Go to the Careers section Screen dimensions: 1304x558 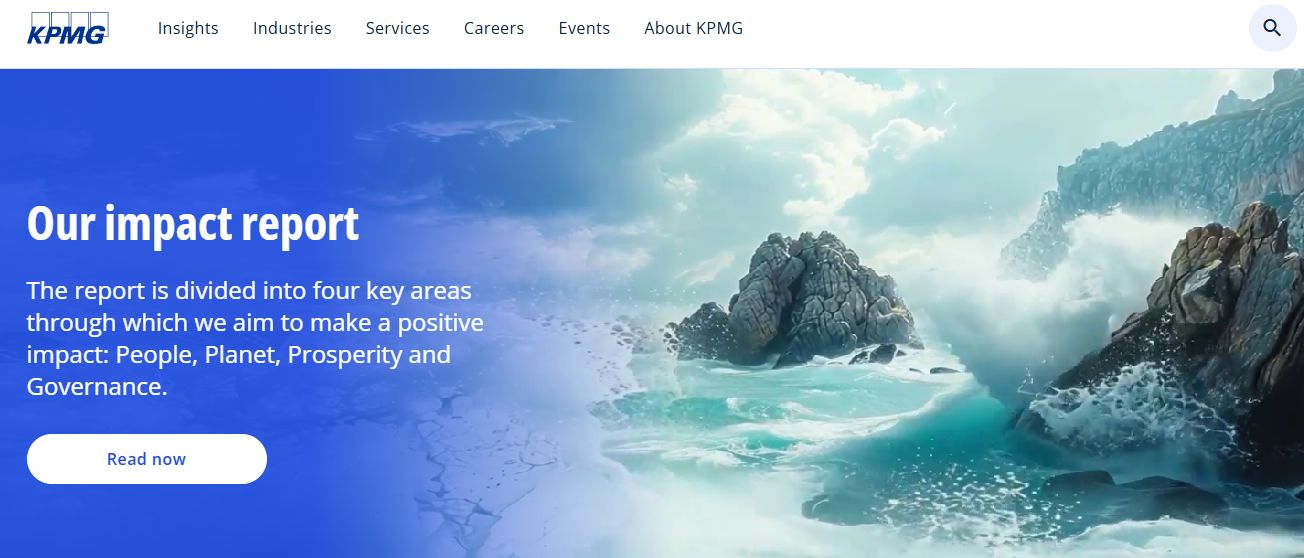(494, 28)
